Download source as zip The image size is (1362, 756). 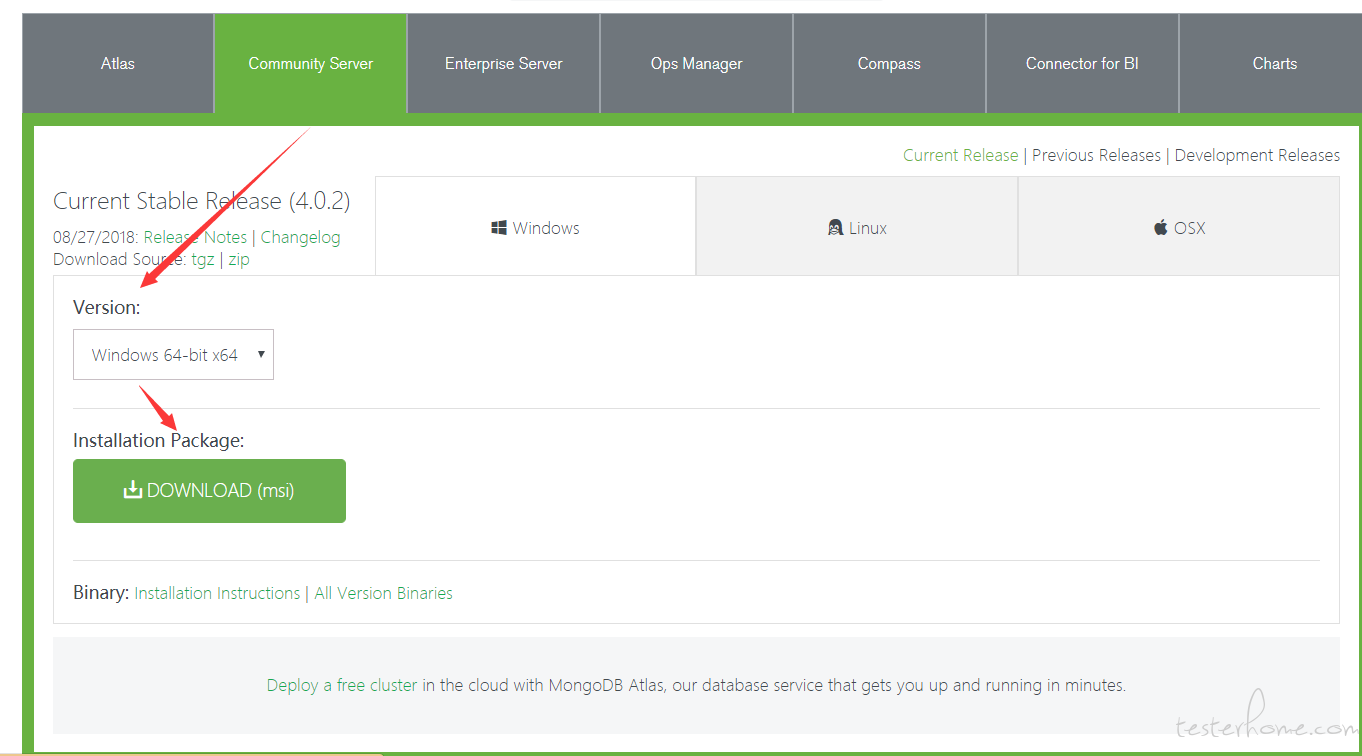pos(238,259)
